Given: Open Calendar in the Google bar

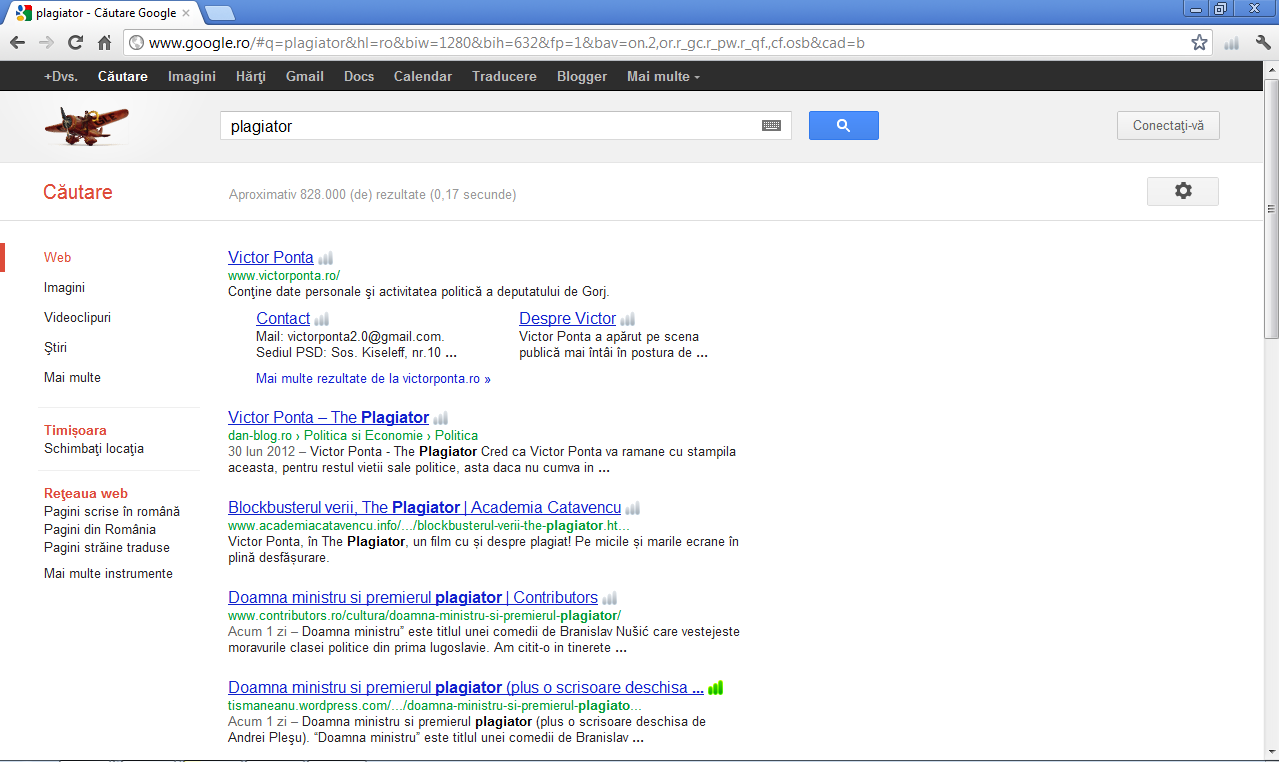Looking at the screenshot, I should [x=423, y=76].
